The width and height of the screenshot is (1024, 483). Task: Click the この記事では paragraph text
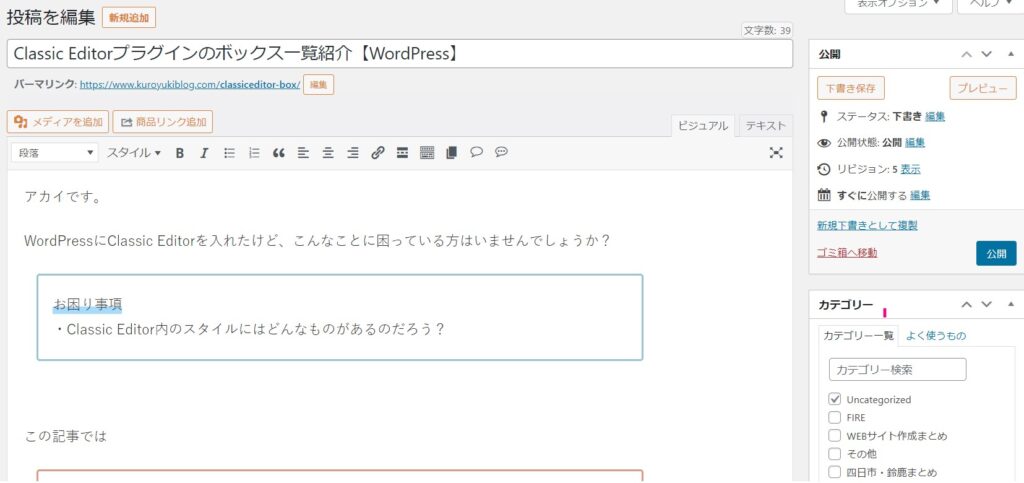(65, 437)
